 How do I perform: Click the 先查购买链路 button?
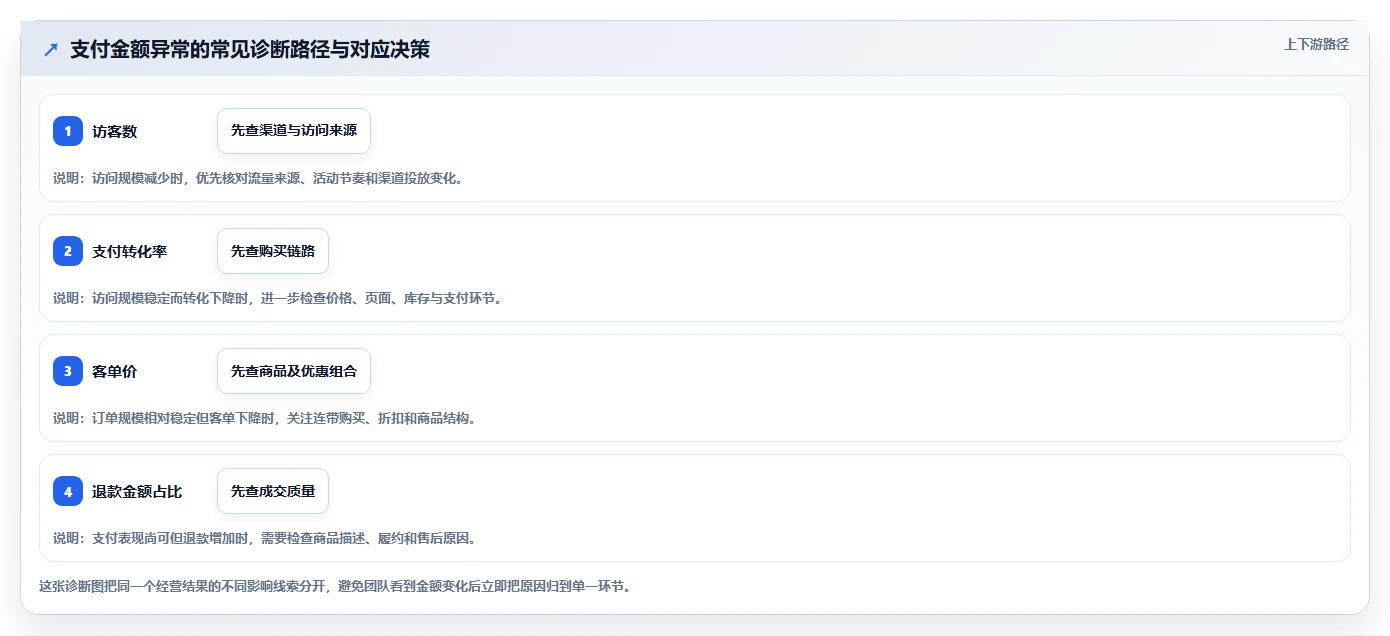tap(273, 251)
